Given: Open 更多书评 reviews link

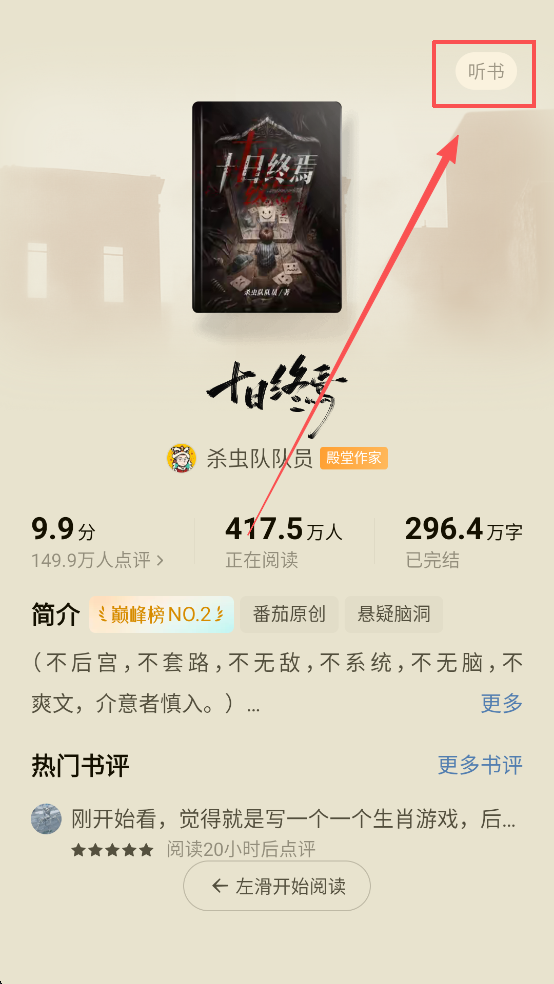Looking at the screenshot, I should click(x=481, y=765).
